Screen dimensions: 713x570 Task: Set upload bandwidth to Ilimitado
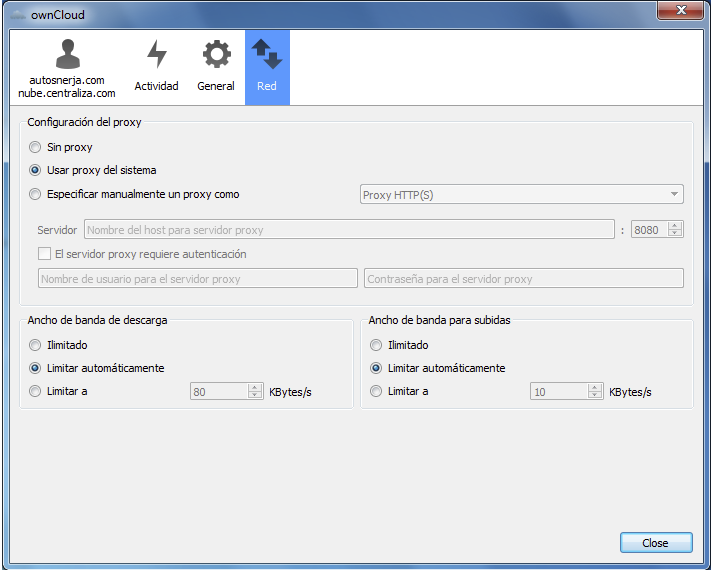point(376,345)
